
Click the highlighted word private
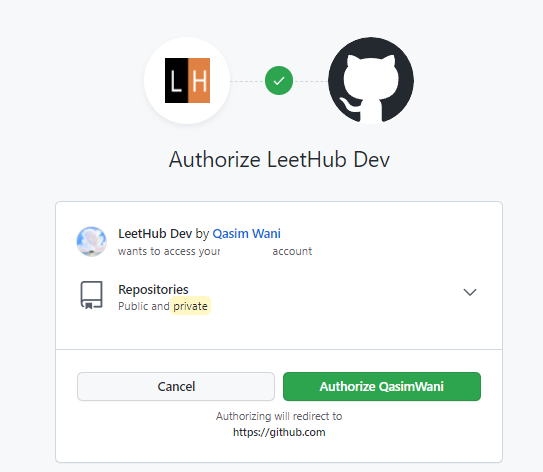[190, 306]
